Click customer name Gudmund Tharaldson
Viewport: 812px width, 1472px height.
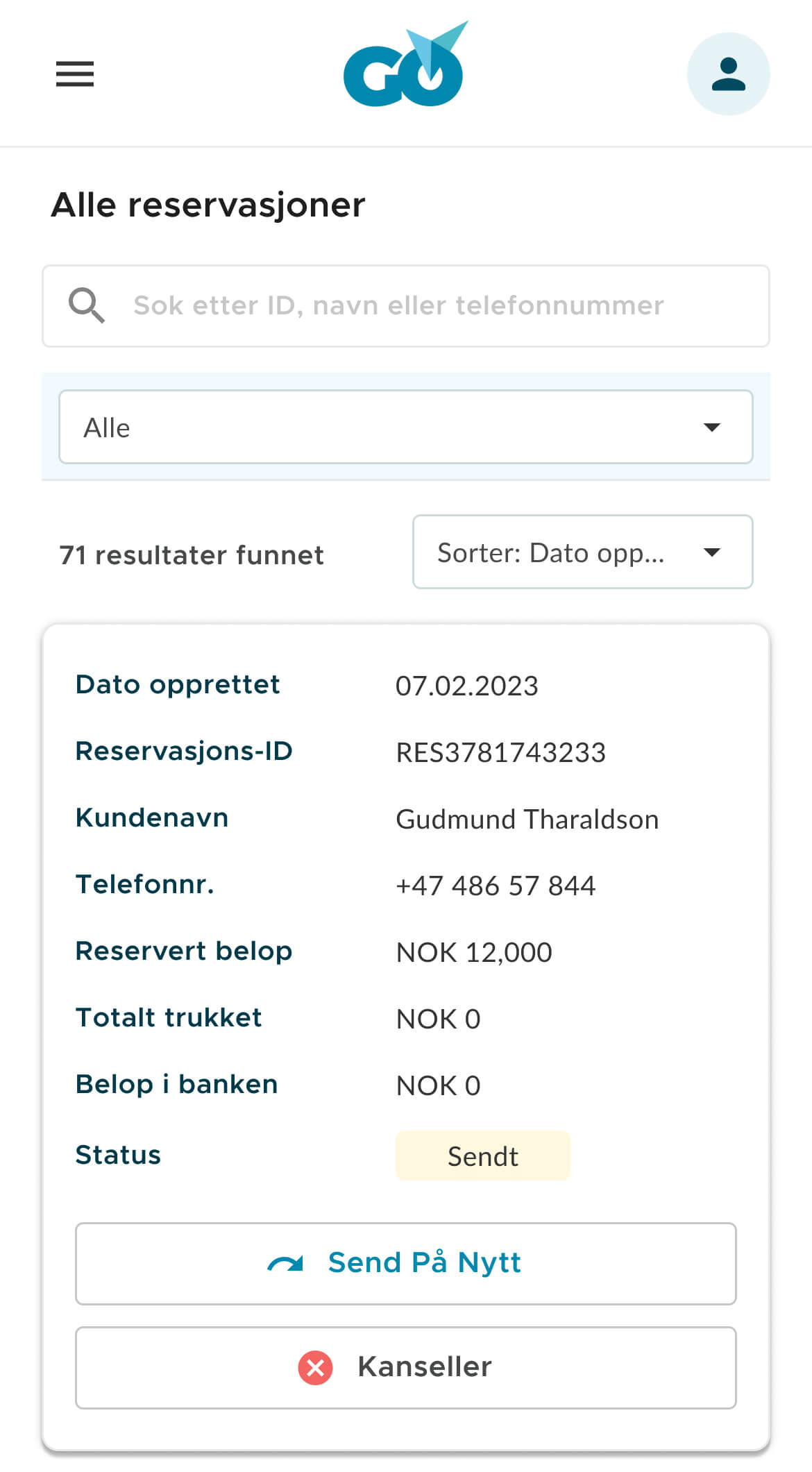(x=527, y=819)
